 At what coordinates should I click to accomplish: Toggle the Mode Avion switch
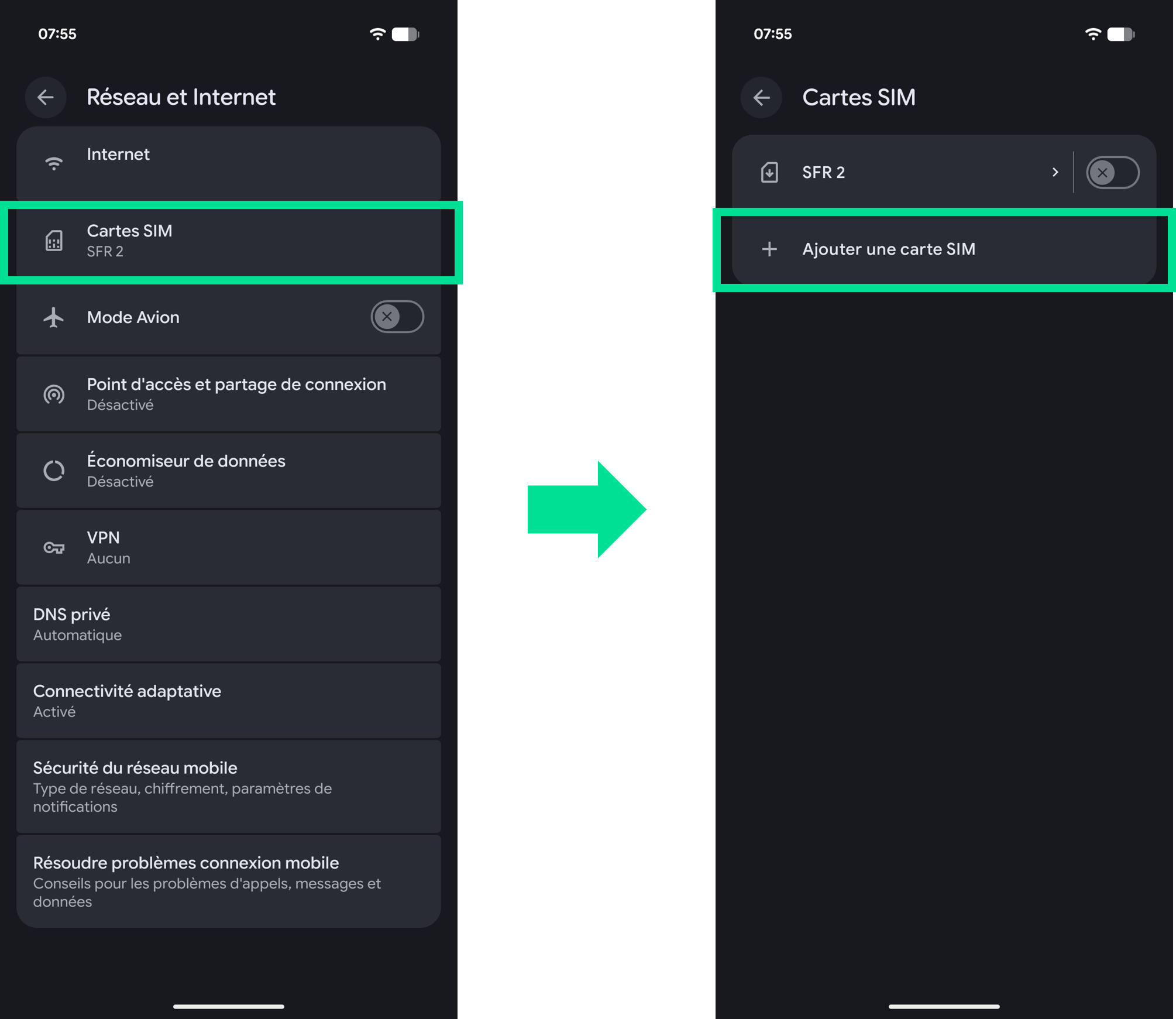(x=397, y=317)
